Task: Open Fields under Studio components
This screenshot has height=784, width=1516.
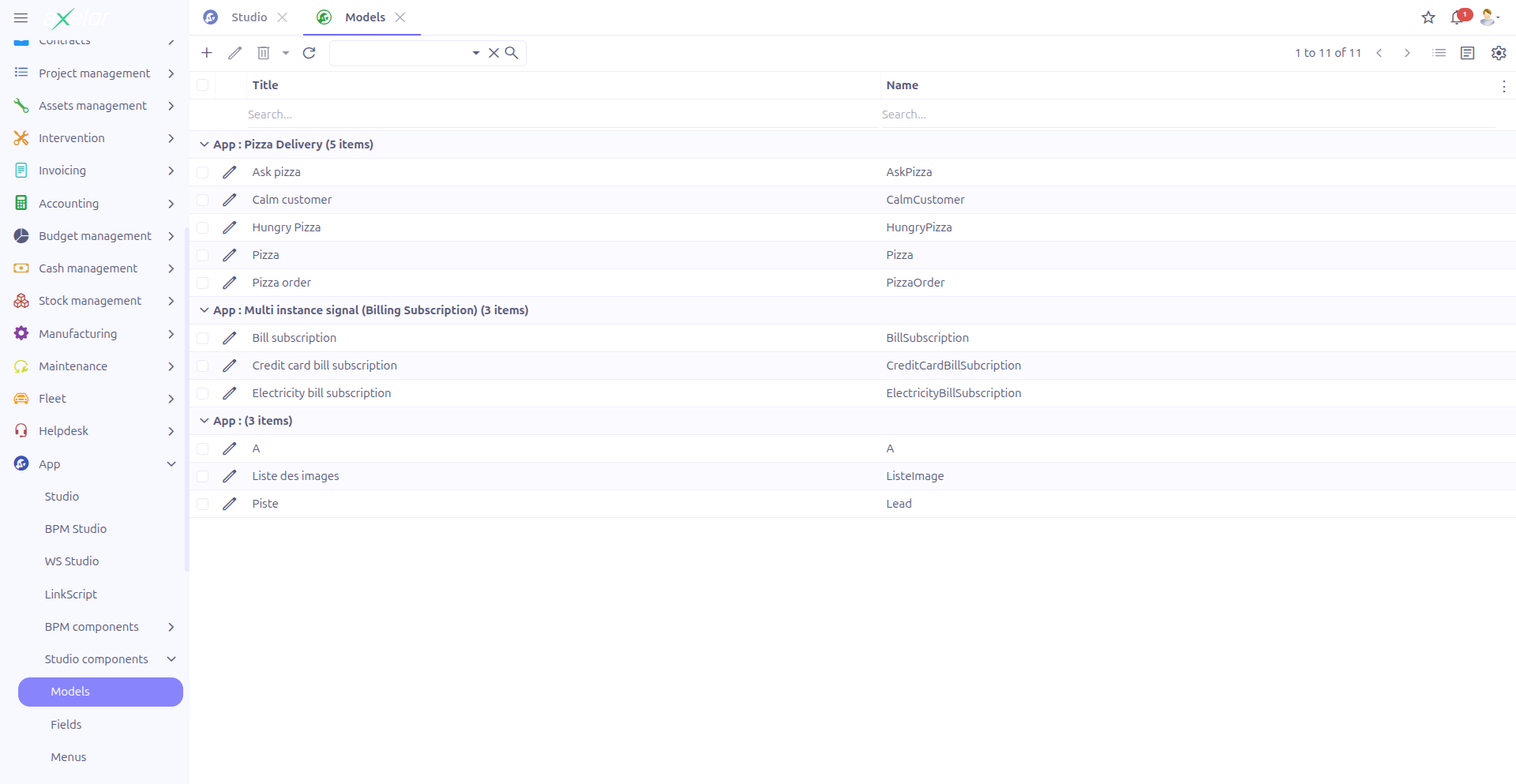Action: 66,725
